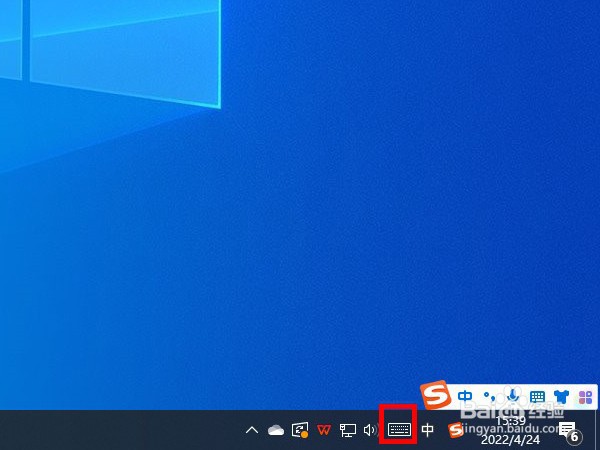Open the sync tray icon with orange dot

300,430
